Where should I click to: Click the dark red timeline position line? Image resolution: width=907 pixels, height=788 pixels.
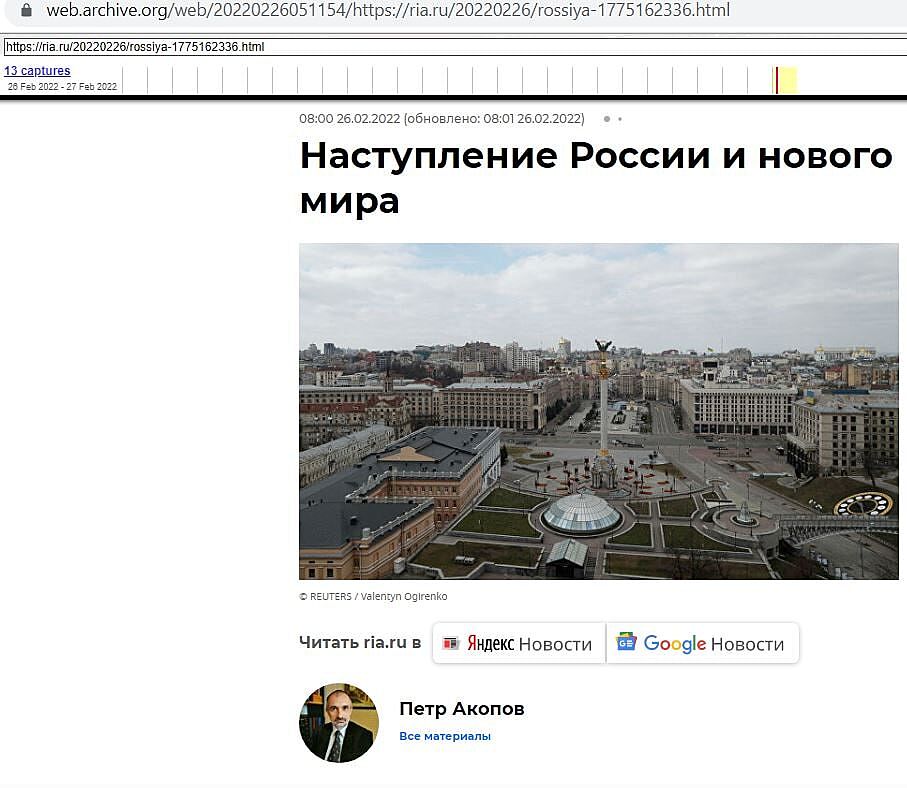coord(776,80)
